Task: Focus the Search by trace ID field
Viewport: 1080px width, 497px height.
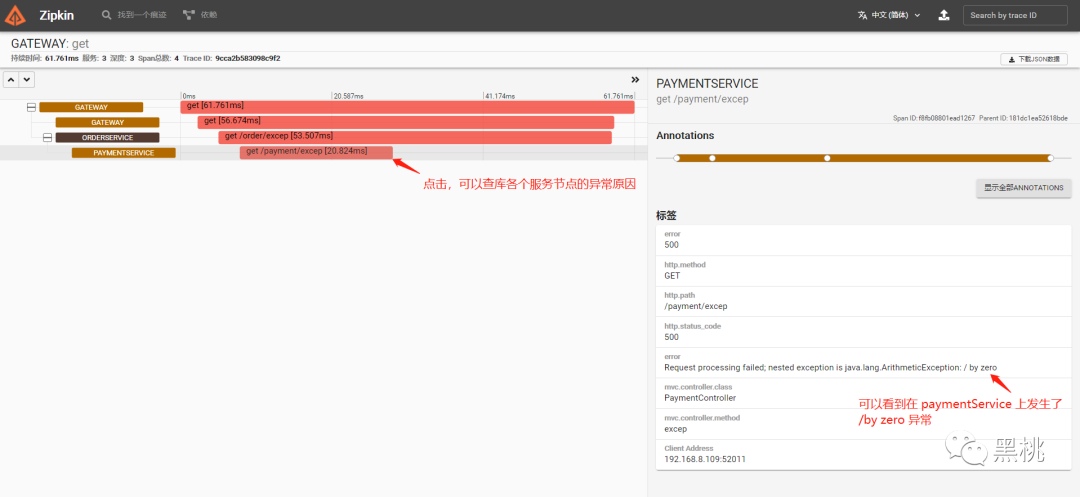Action: 1015,15
